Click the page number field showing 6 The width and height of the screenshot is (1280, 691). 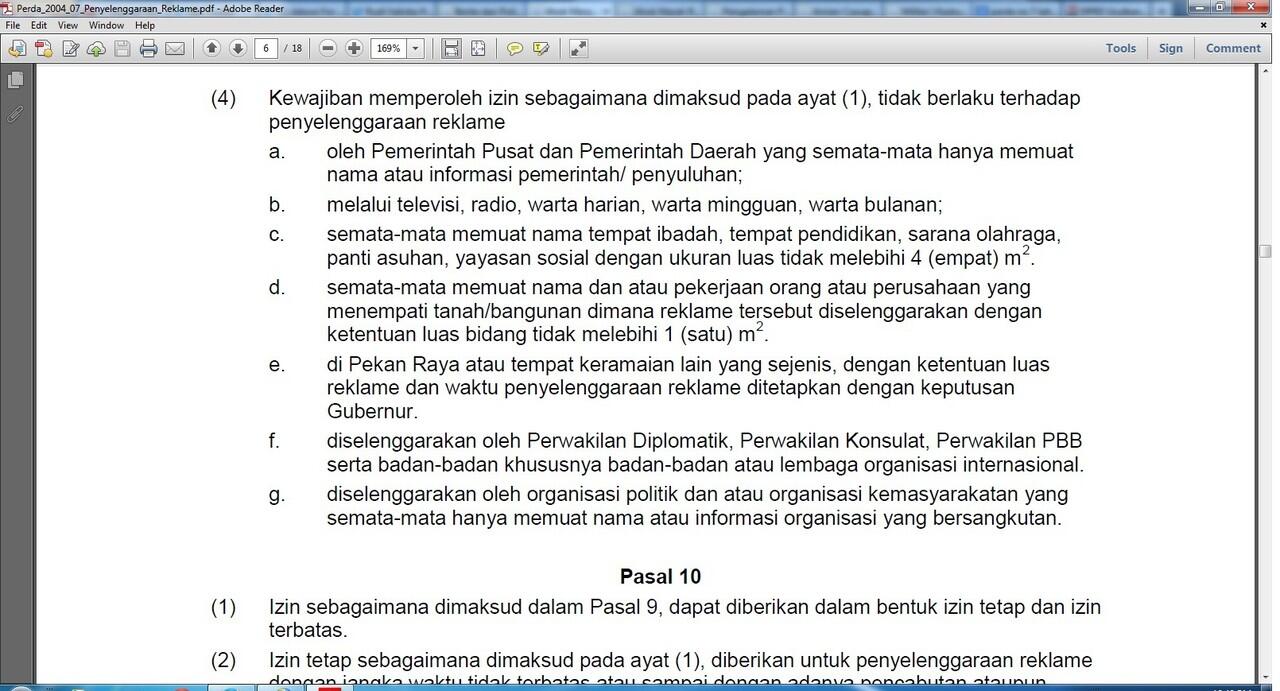point(265,48)
